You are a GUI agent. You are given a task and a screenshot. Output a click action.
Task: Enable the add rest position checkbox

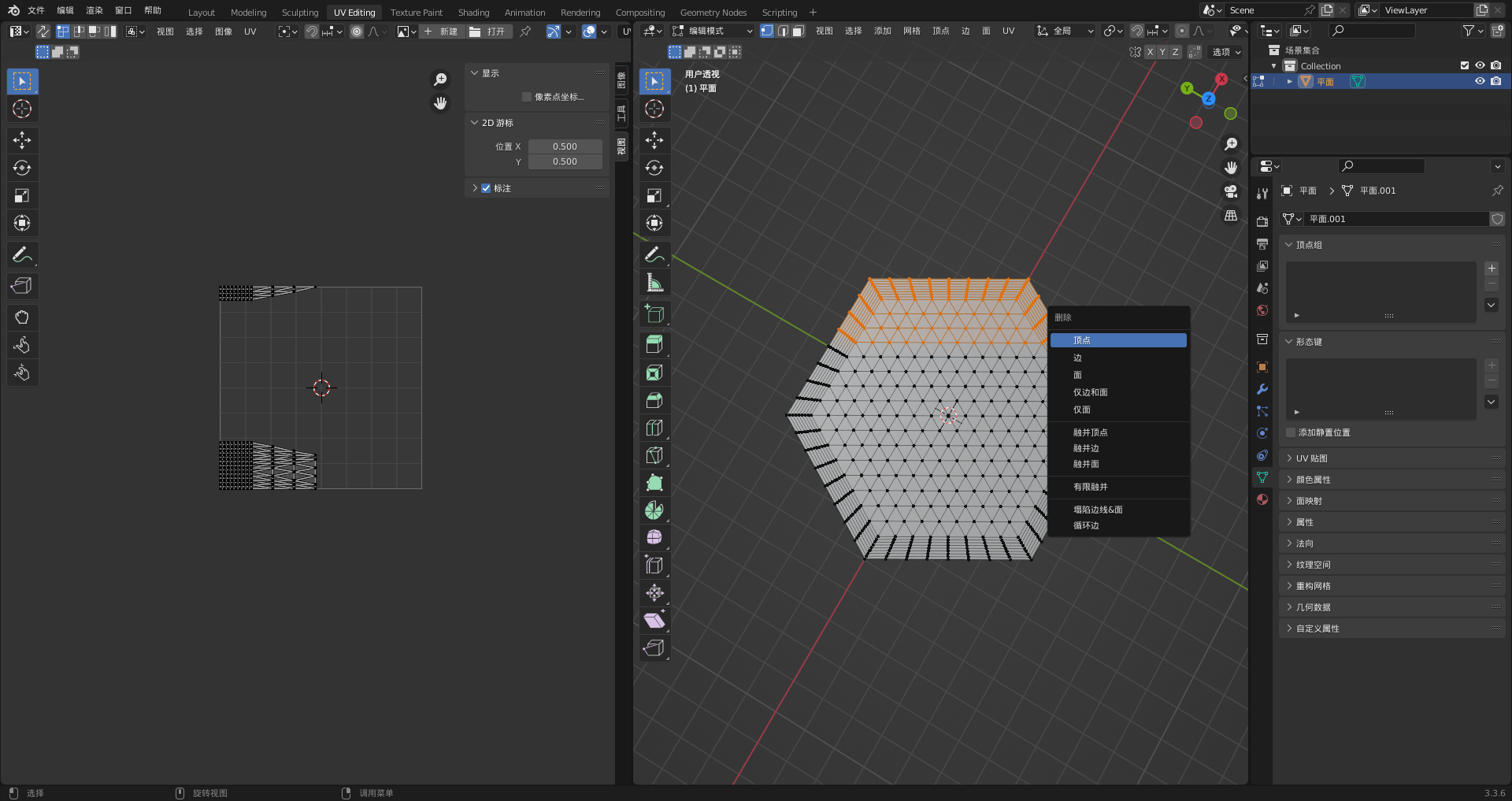(x=1291, y=432)
